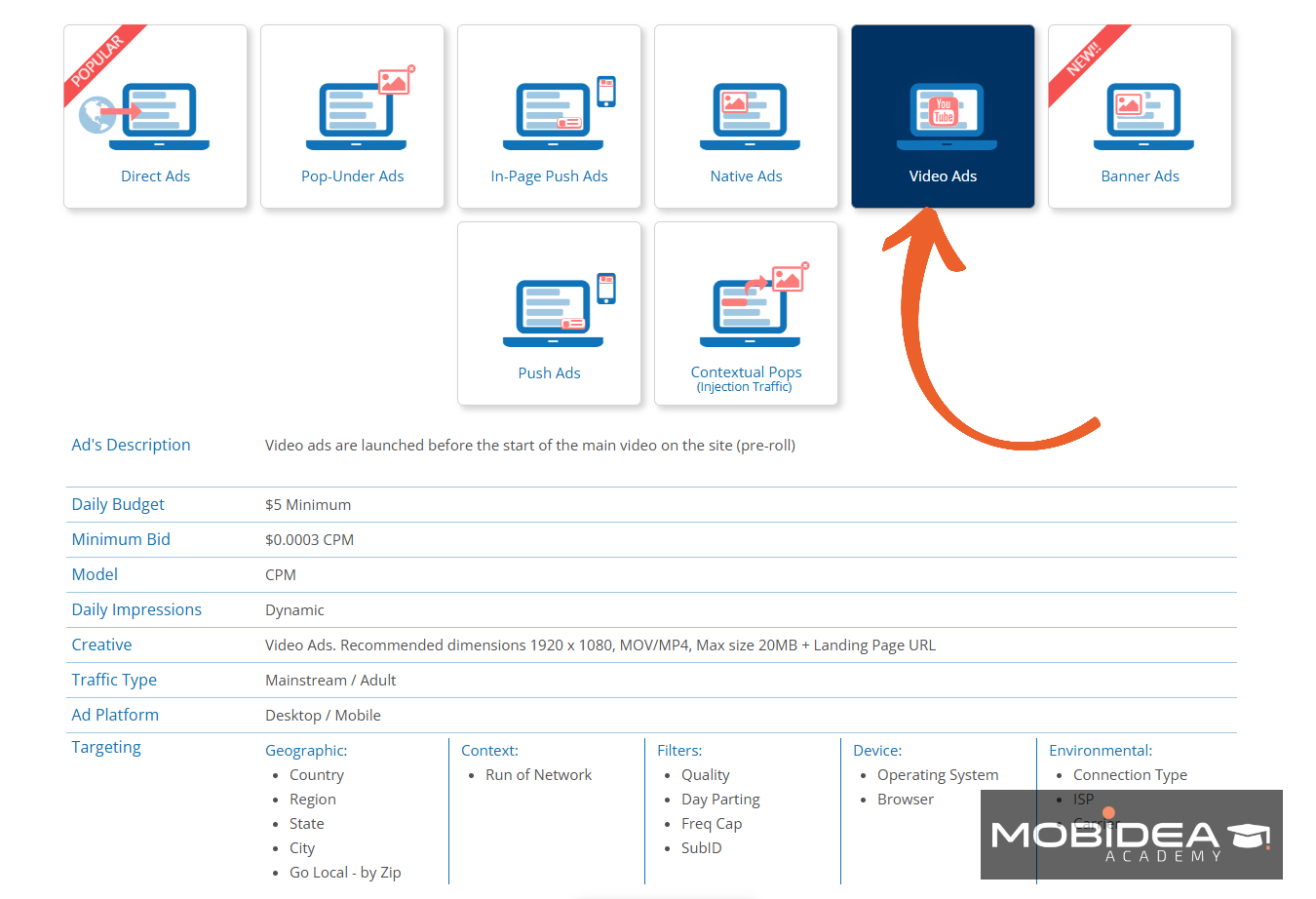Click the Quality filter item
This screenshot has height=899, width=1316.
coord(706,775)
